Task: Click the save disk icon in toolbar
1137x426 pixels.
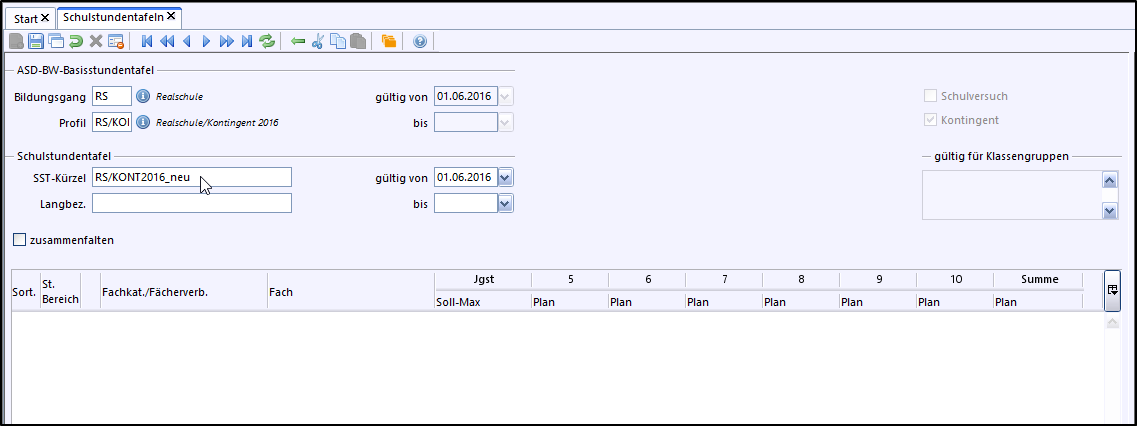Action: (x=36, y=41)
